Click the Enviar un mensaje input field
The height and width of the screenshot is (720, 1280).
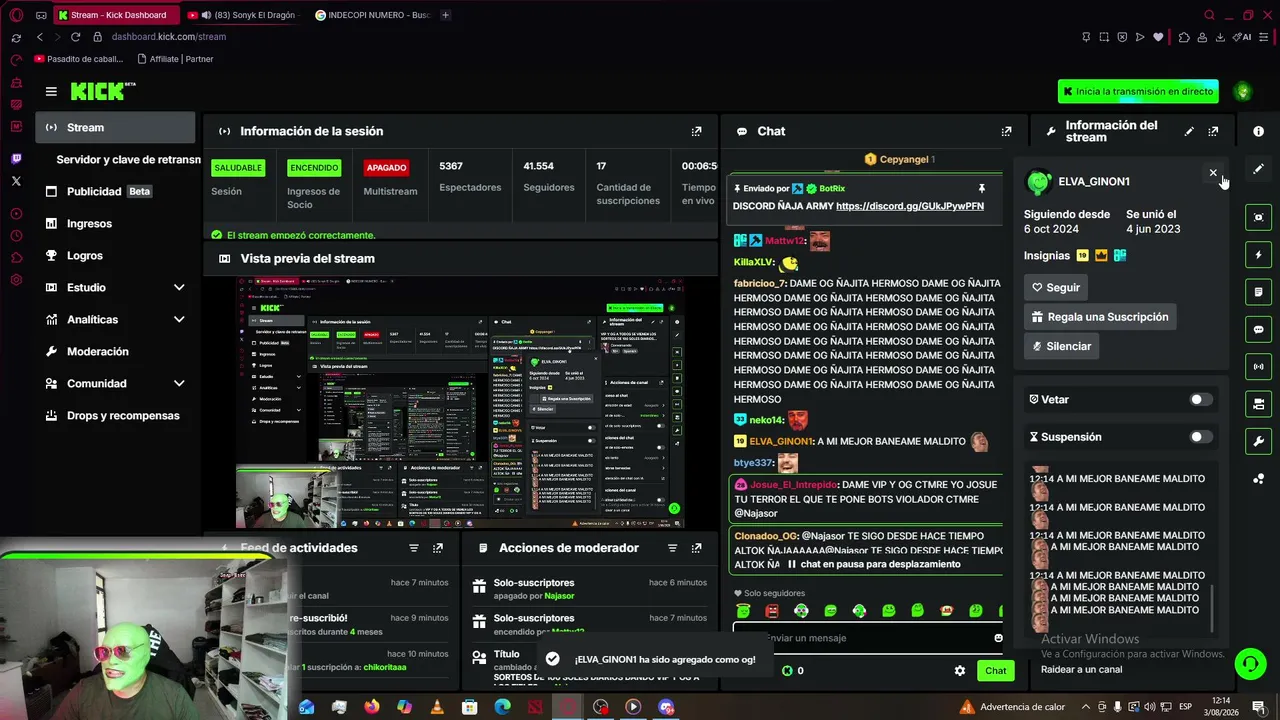point(868,638)
